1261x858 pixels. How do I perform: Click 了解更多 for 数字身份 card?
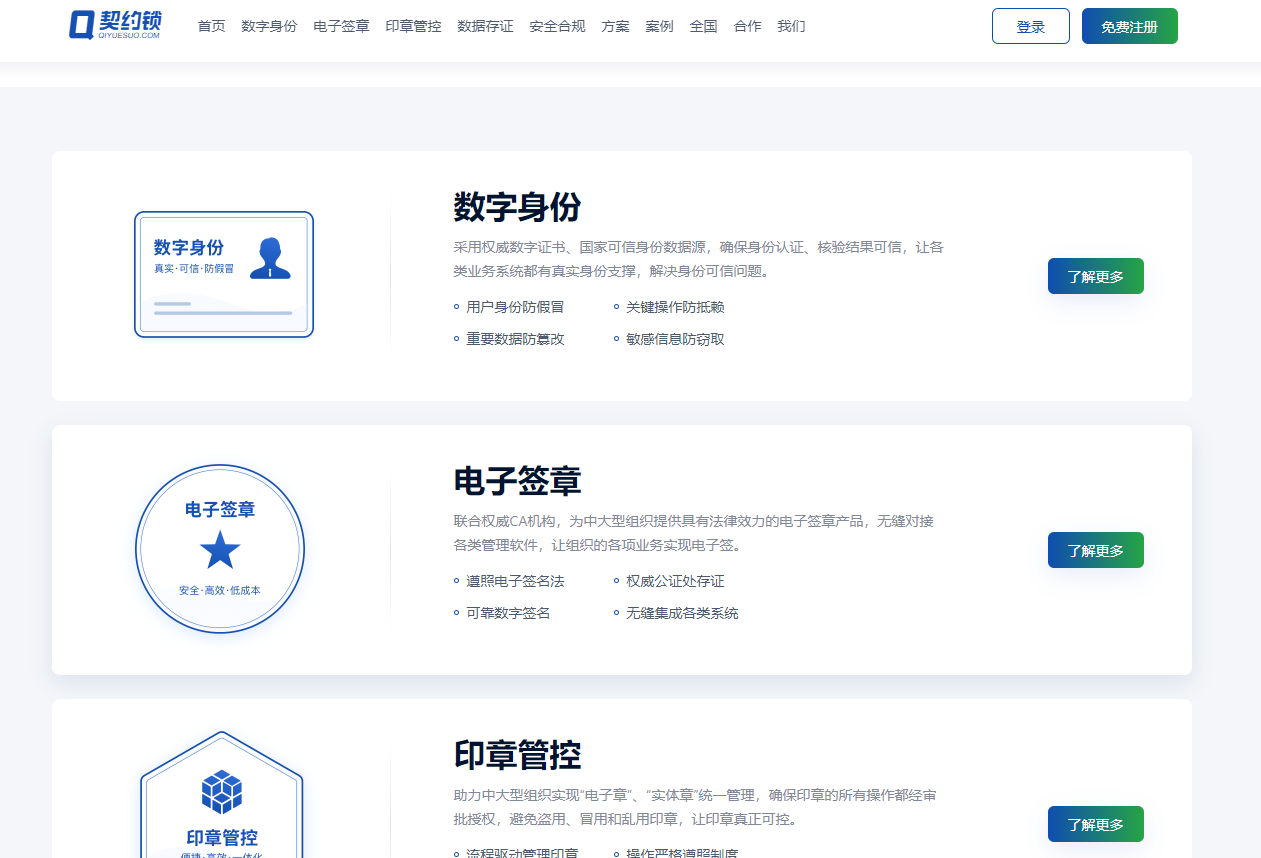coord(1095,276)
